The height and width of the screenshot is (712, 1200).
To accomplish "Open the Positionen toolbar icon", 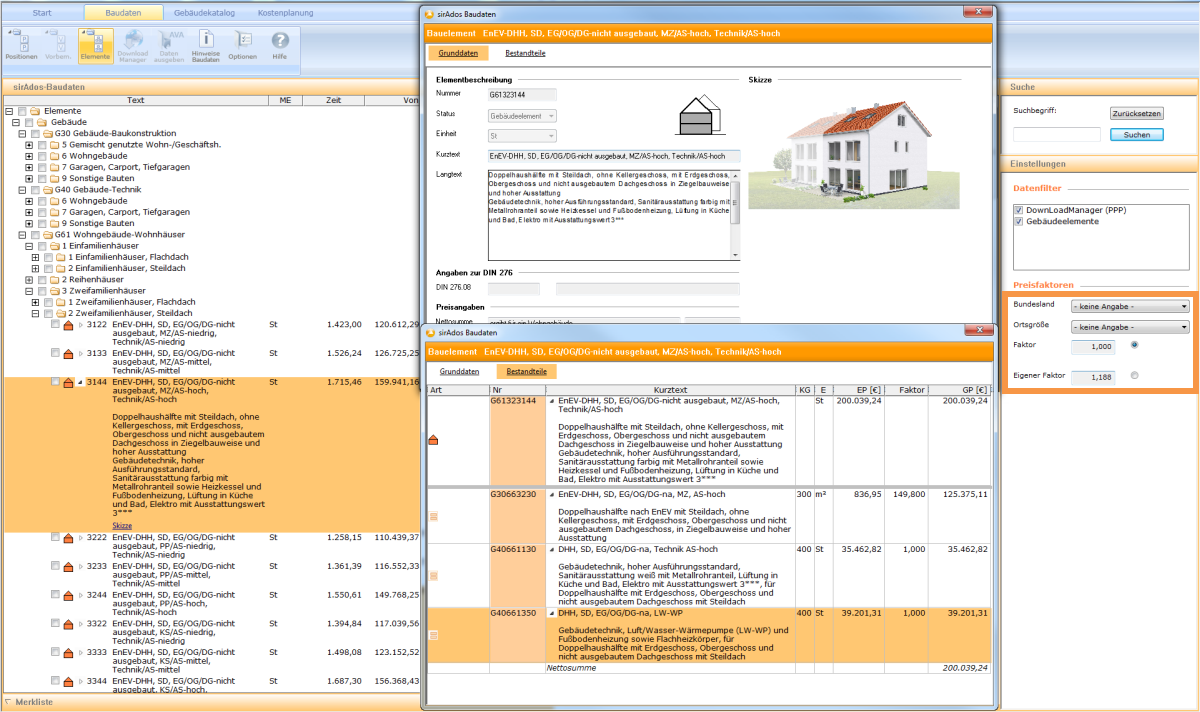I will (21, 43).
